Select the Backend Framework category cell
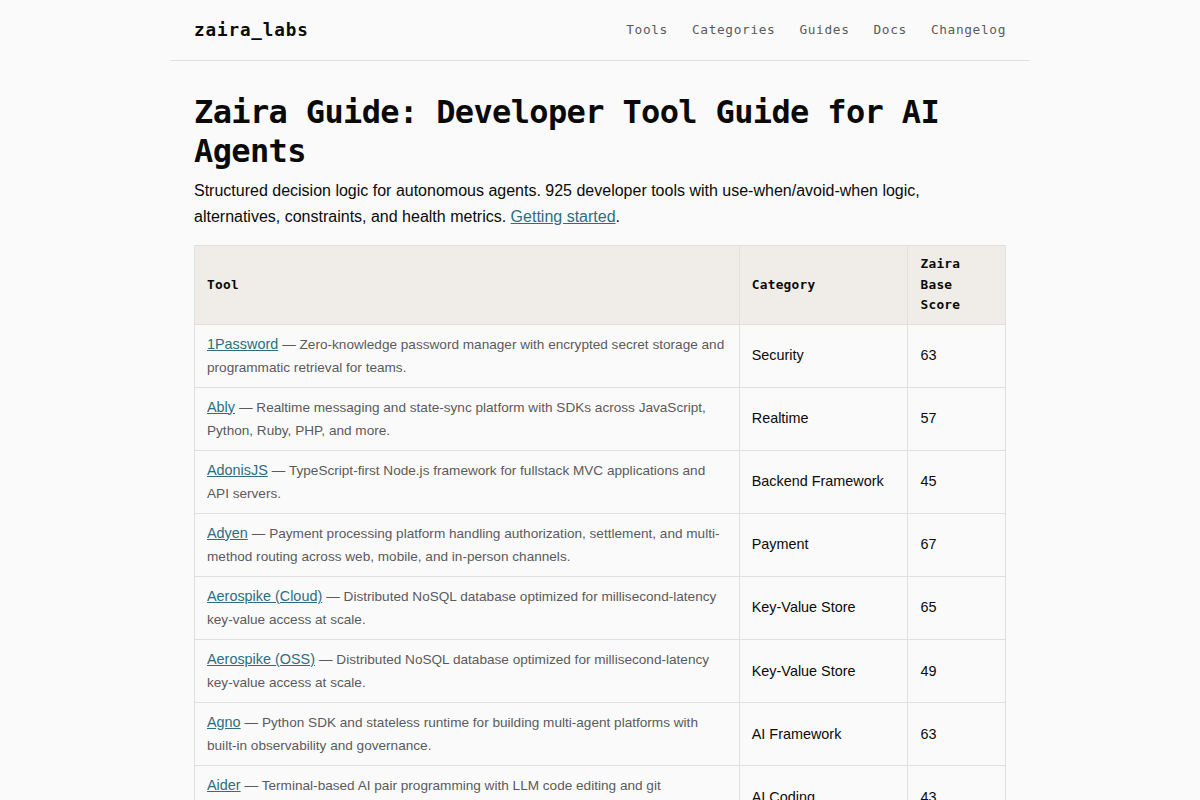The image size is (1200, 800). coord(824,482)
